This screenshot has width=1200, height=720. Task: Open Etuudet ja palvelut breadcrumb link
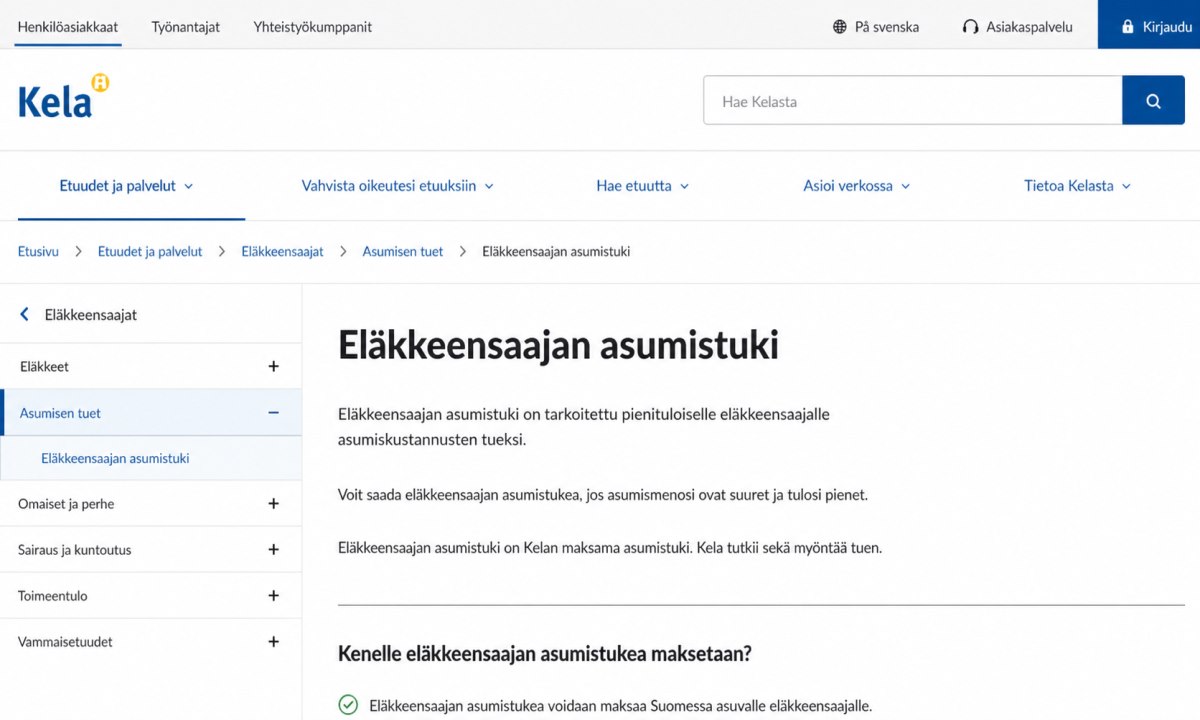(150, 252)
